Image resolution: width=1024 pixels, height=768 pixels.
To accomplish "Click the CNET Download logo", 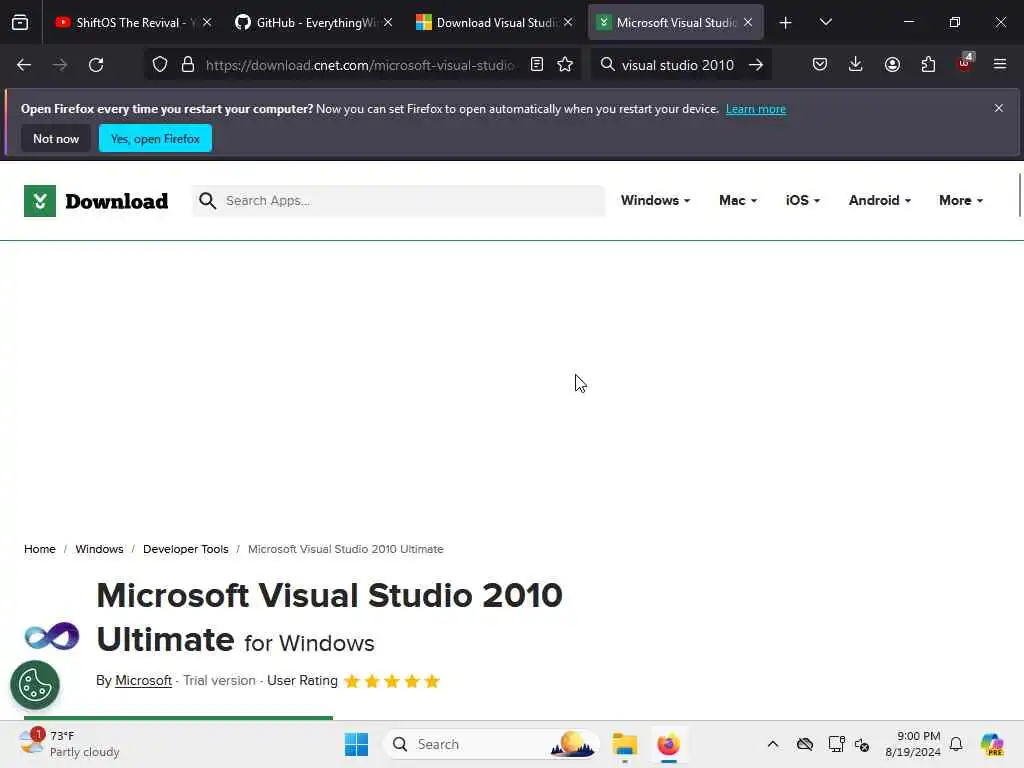I will pyautogui.click(x=96, y=201).
